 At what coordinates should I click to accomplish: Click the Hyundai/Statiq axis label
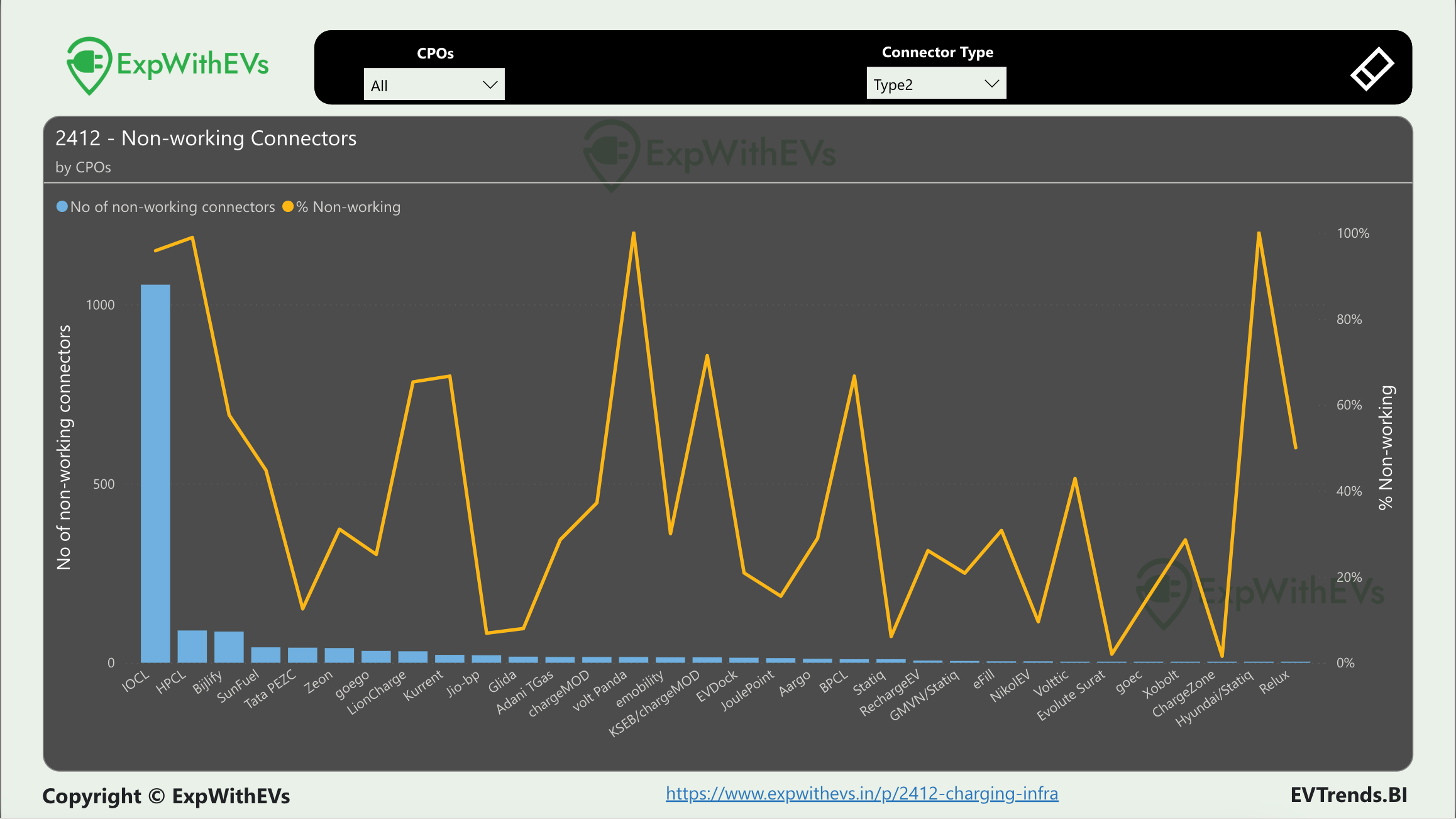pyautogui.click(x=1215, y=699)
